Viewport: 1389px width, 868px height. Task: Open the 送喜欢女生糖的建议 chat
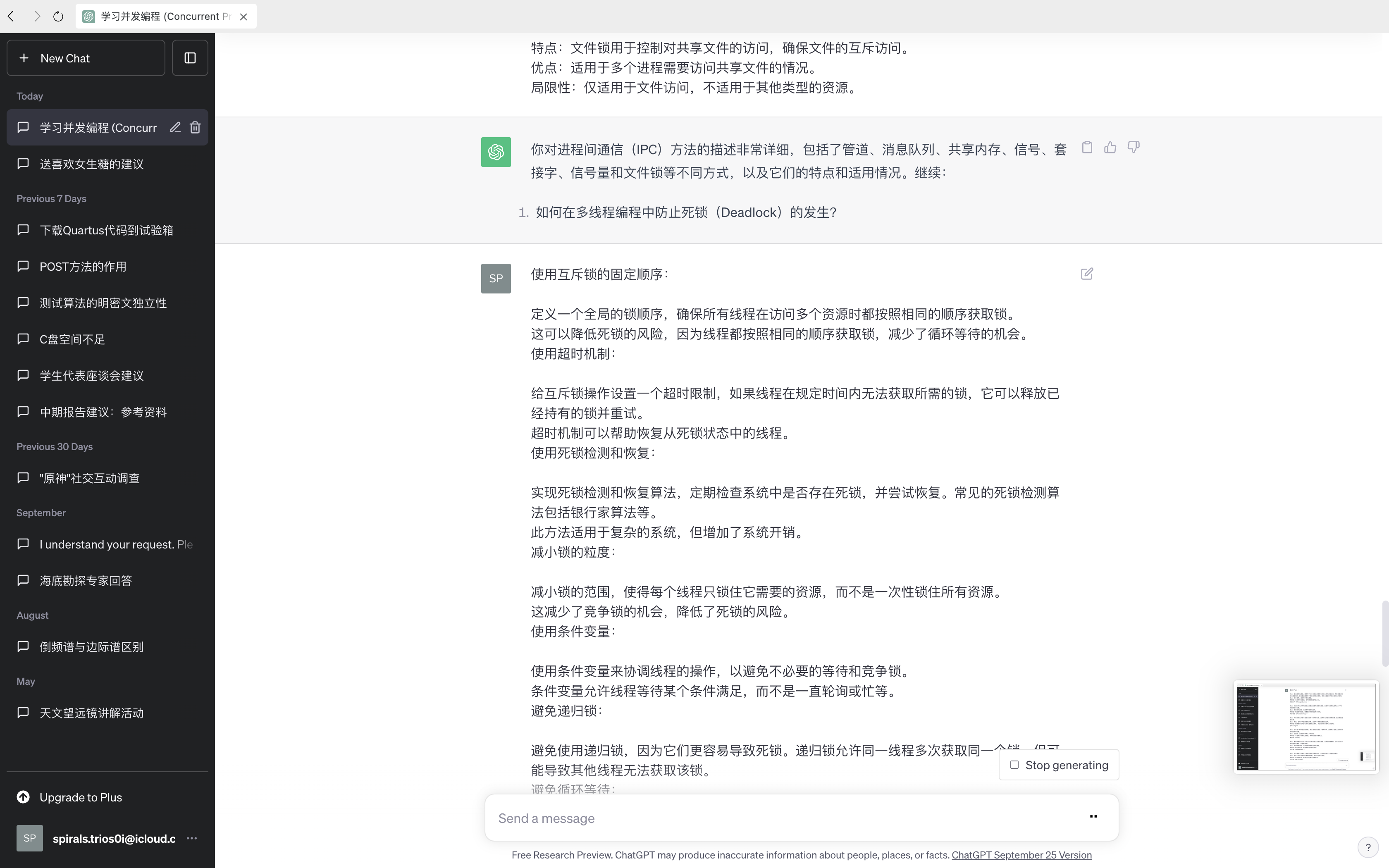pos(92,164)
